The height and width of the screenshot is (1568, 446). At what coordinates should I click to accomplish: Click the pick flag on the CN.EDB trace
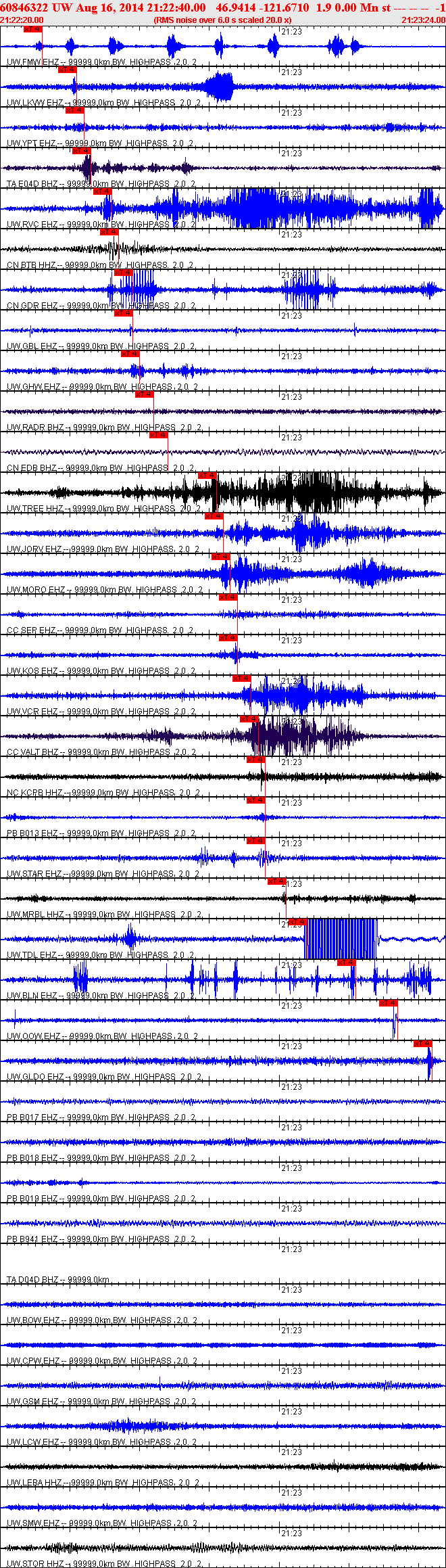coord(158,435)
